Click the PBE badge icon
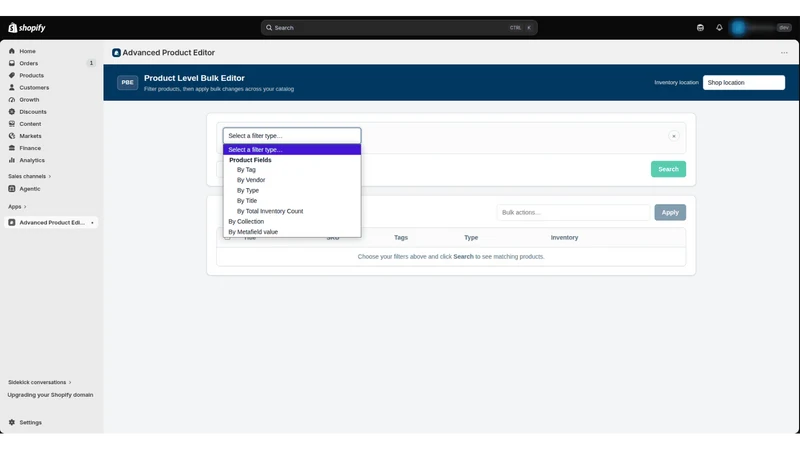Viewport: 800px width, 450px height. click(128, 82)
